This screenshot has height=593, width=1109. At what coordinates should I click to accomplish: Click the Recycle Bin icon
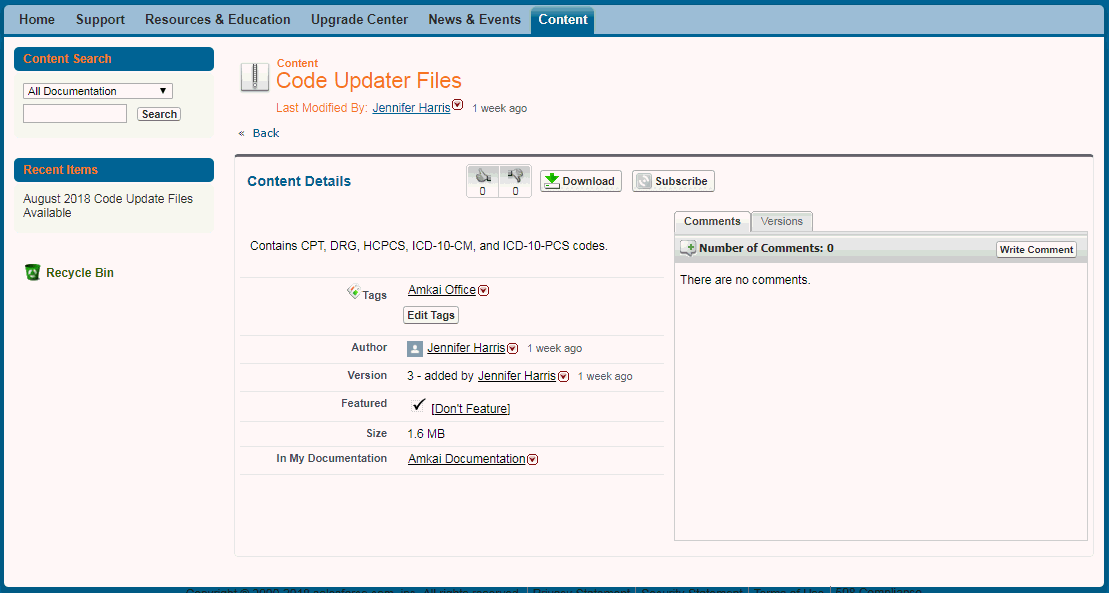pyautogui.click(x=33, y=272)
